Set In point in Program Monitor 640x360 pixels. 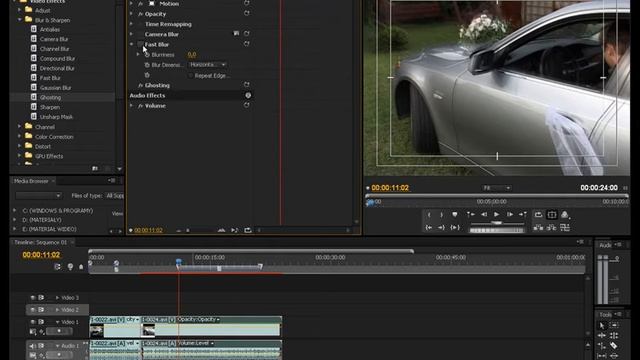pos(429,214)
